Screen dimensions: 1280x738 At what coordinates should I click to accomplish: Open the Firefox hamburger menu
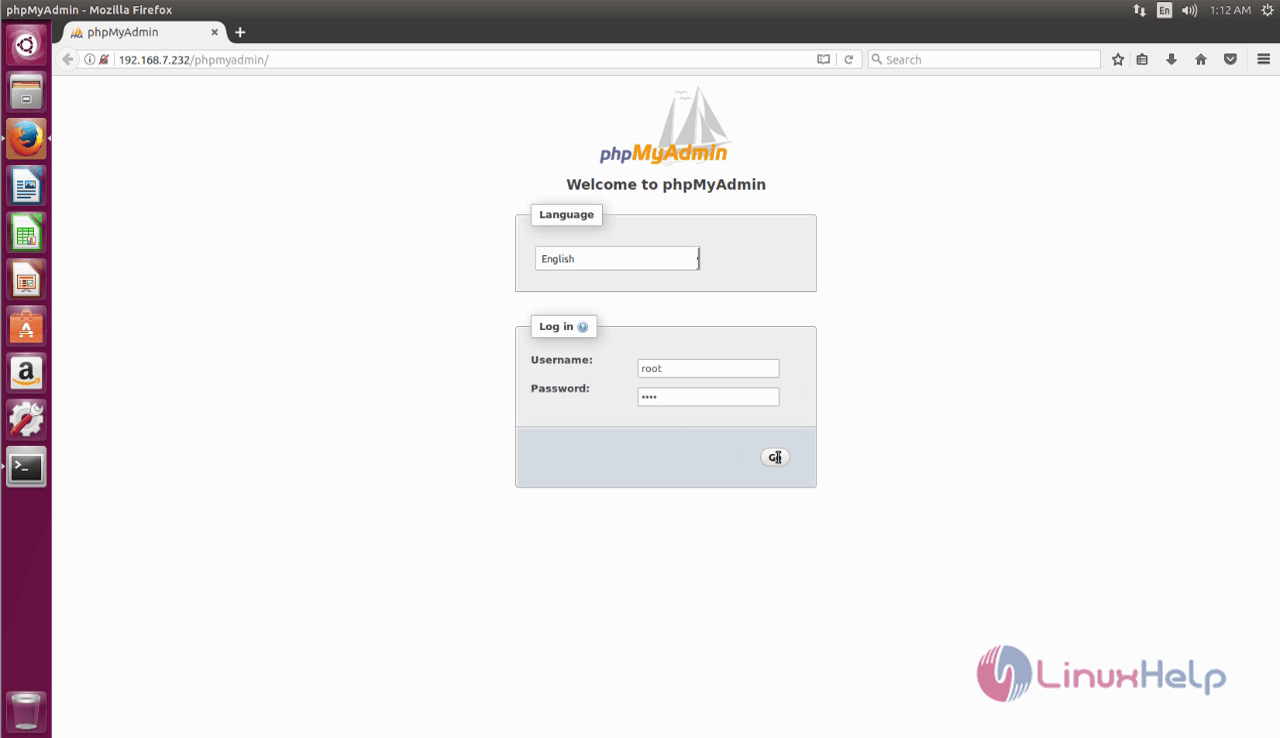[1263, 60]
